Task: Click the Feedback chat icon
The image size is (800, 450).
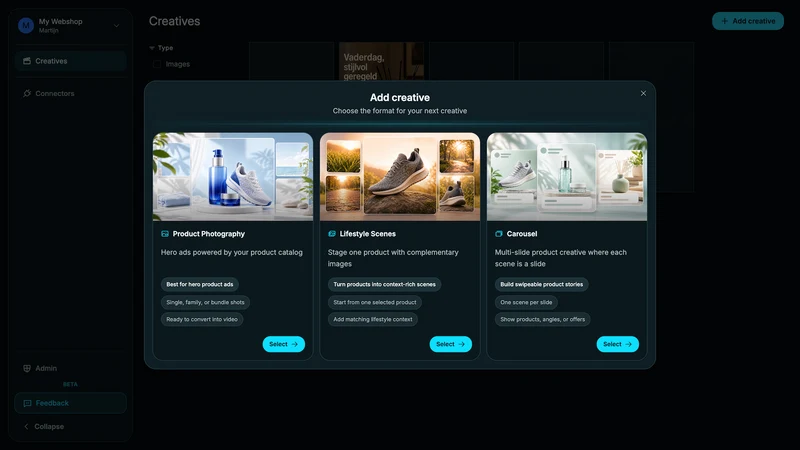Action: [x=27, y=403]
